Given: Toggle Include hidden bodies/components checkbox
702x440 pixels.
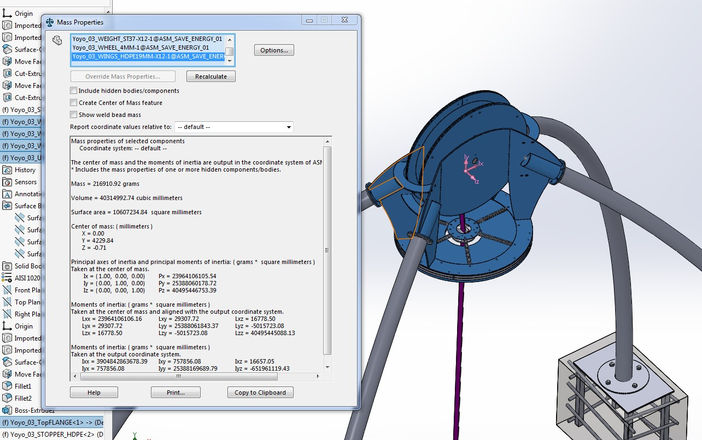Looking at the screenshot, I should coord(73,90).
